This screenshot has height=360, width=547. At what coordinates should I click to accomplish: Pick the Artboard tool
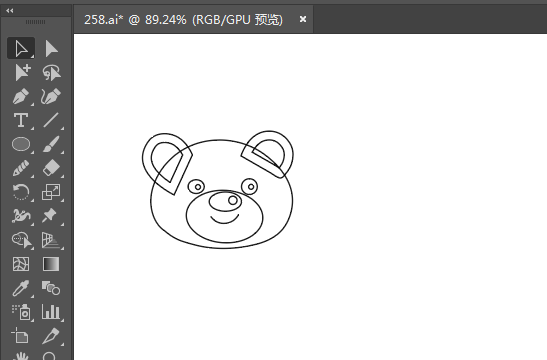(x=20, y=336)
